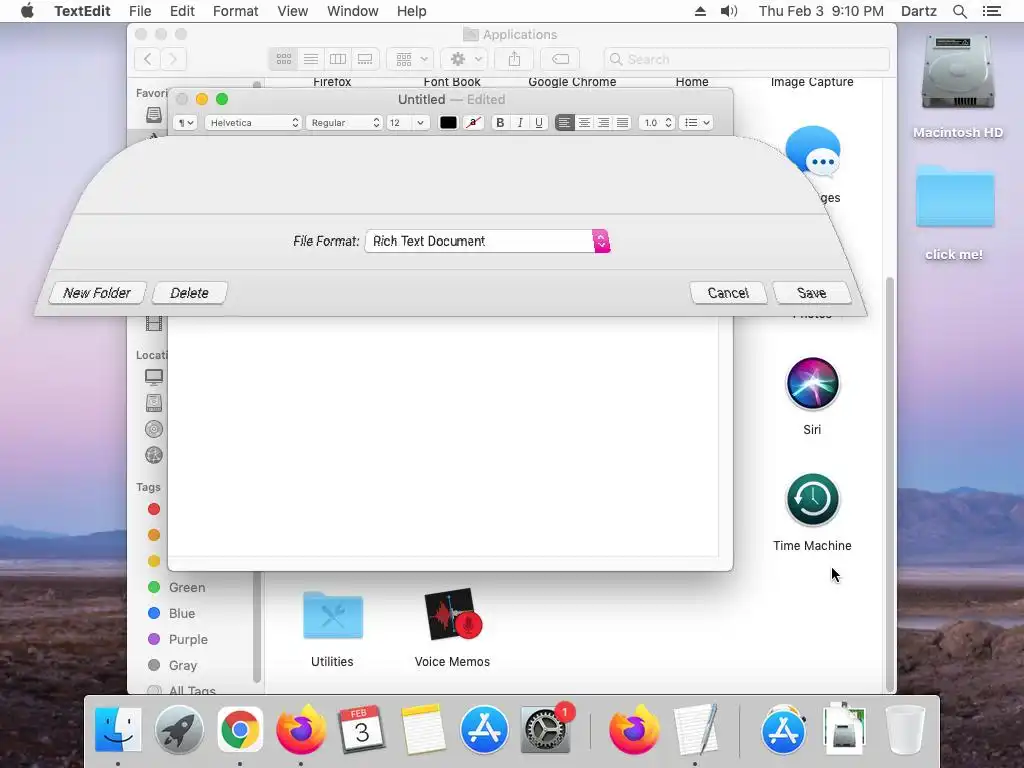Open the Edit menu

click(182, 11)
